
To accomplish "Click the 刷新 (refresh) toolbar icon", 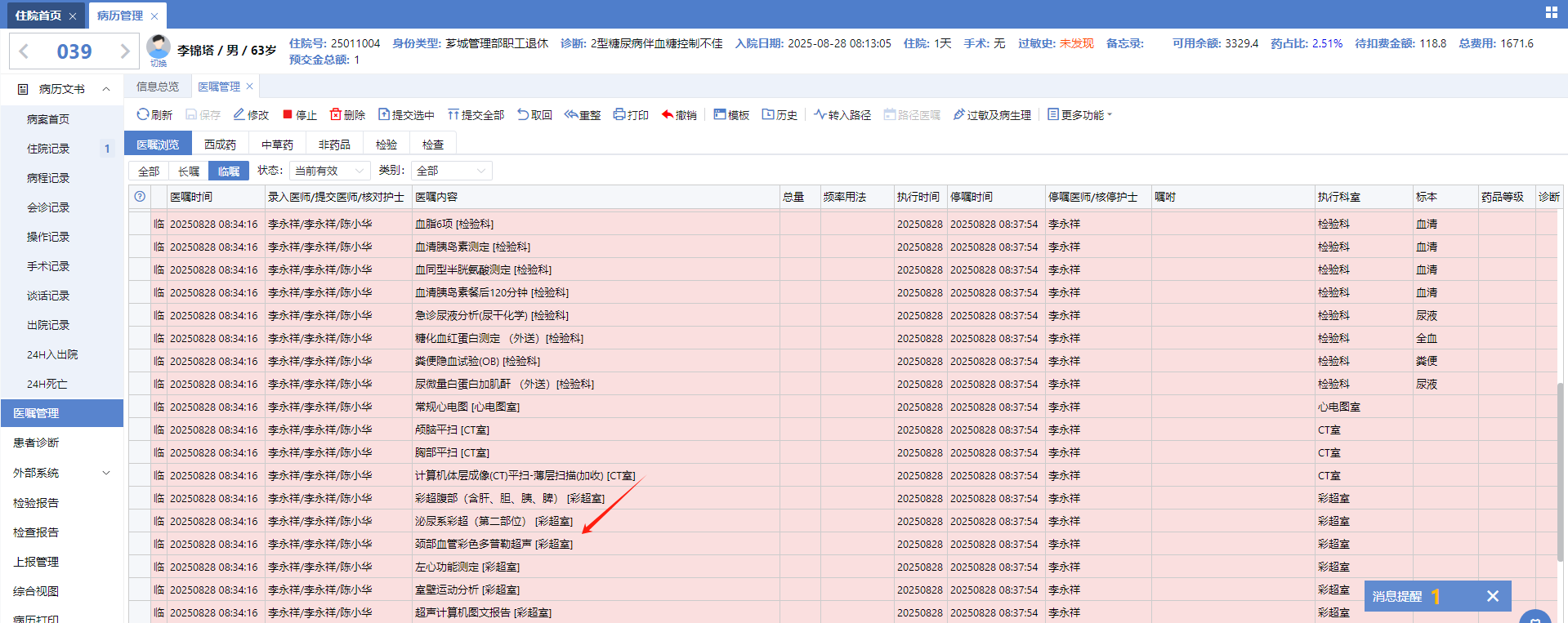I will (154, 115).
